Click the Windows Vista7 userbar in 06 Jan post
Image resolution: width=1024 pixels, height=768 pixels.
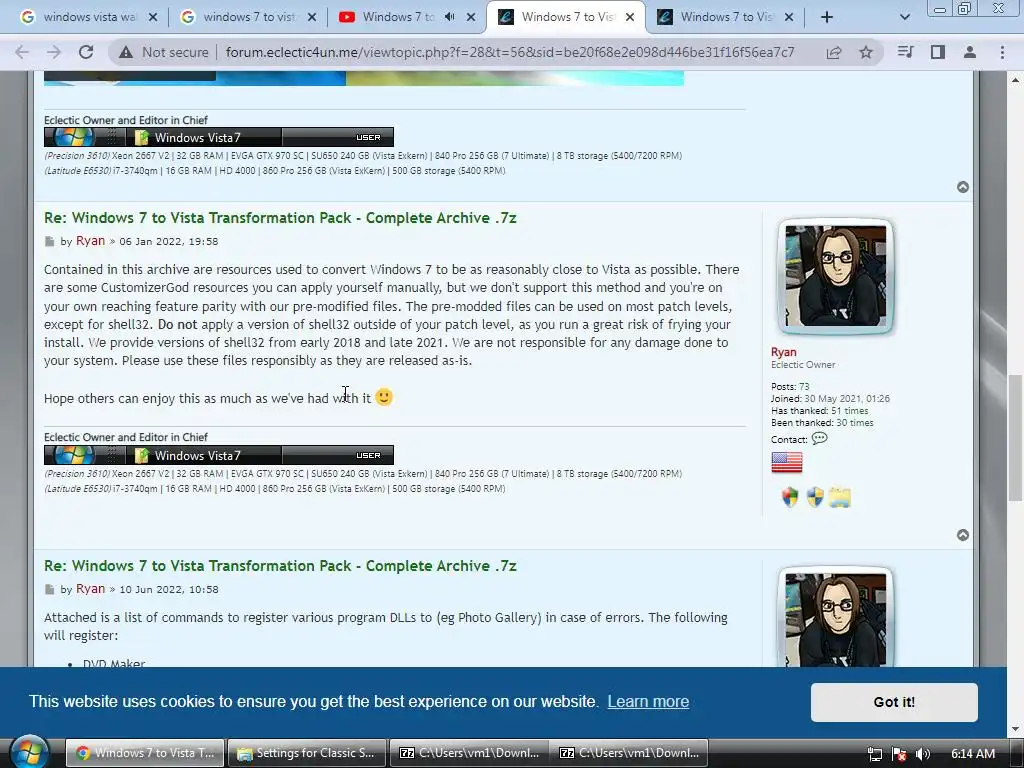pyautogui.click(x=219, y=455)
